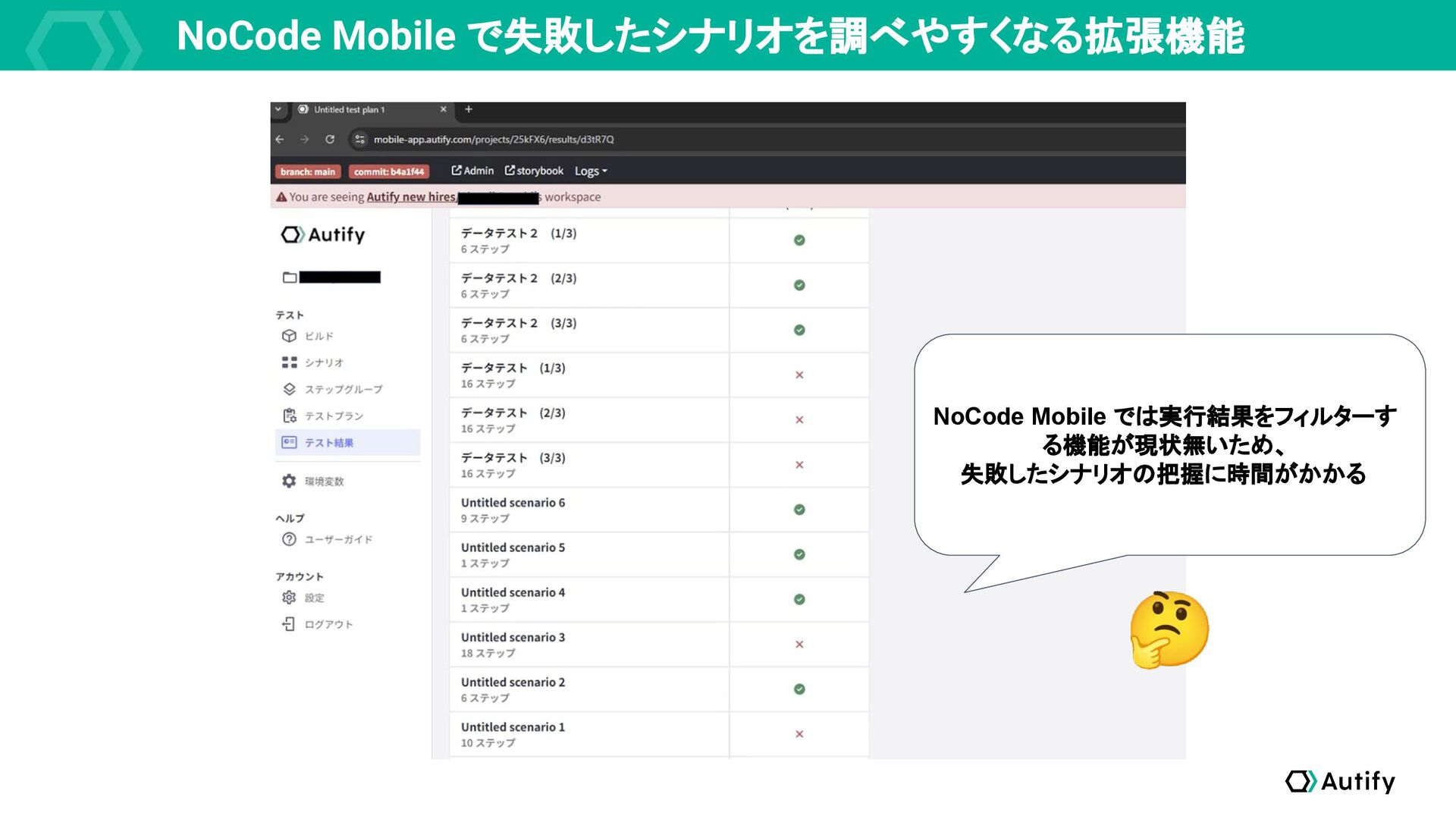Open the Untitled scenario 4 row
Image resolution: width=1456 pixels, height=819 pixels.
[x=659, y=600]
